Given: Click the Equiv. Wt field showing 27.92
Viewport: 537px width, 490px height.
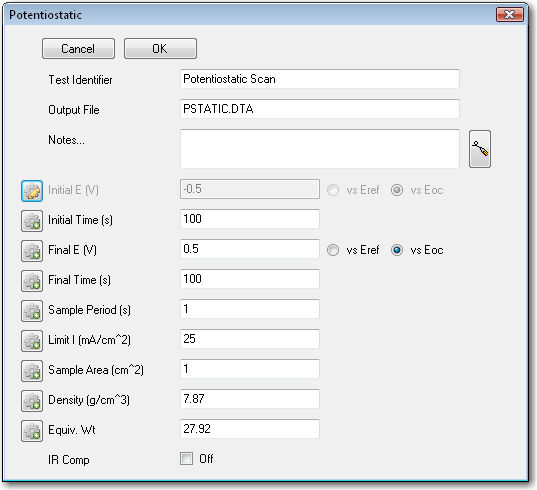Looking at the screenshot, I should coord(250,429).
